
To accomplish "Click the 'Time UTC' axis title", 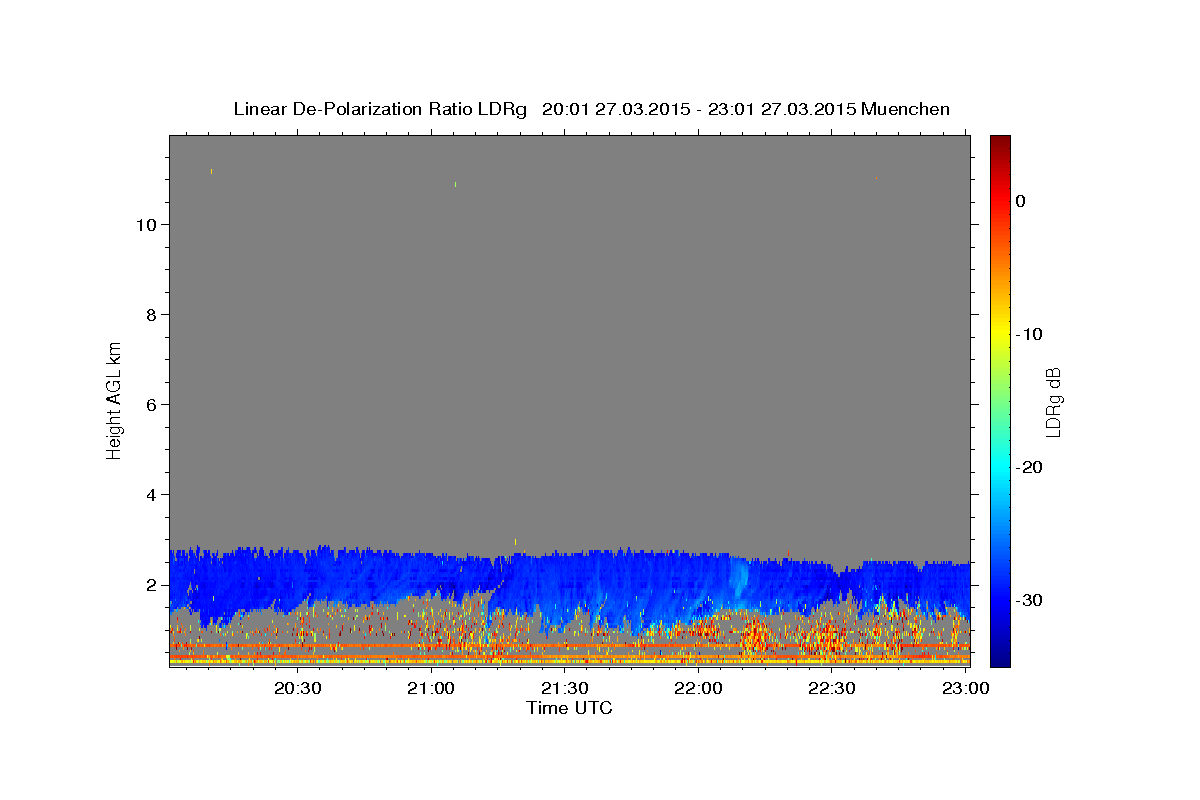I will (569, 708).
